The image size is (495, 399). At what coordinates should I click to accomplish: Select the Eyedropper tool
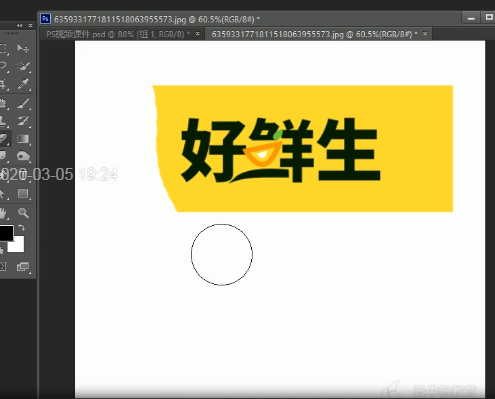(x=23, y=84)
